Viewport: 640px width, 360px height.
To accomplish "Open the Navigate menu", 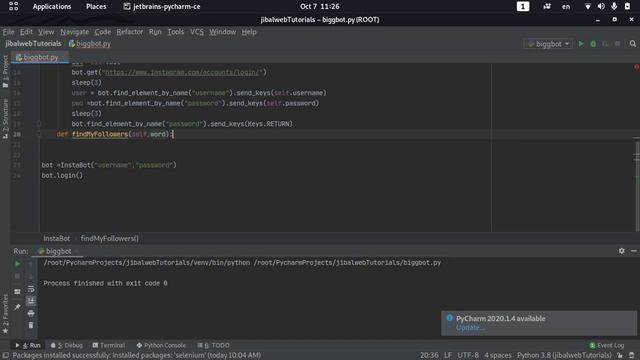I will pyautogui.click(x=74, y=32).
